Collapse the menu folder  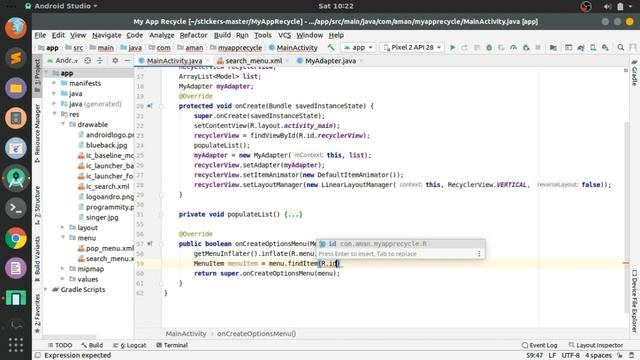coord(63,238)
